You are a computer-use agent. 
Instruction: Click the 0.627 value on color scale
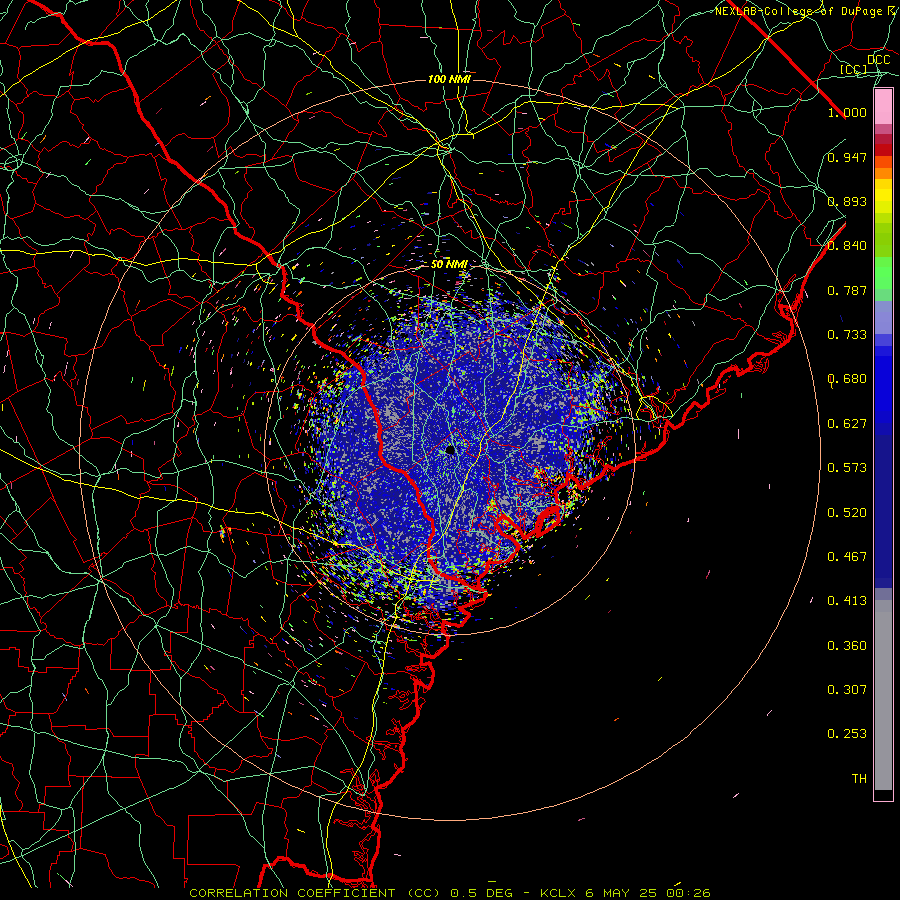click(847, 424)
